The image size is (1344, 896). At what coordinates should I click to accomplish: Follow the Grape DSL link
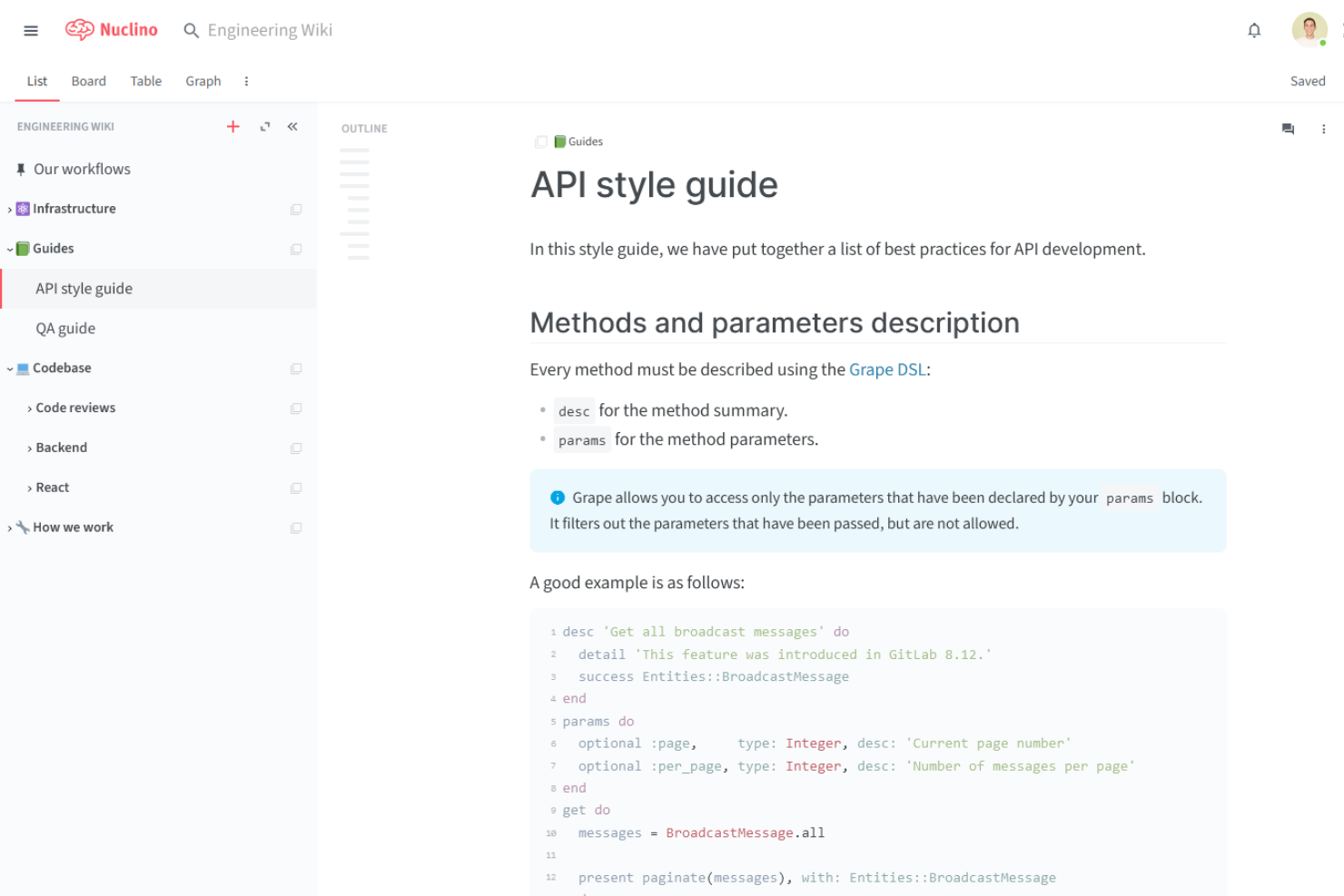pos(886,369)
